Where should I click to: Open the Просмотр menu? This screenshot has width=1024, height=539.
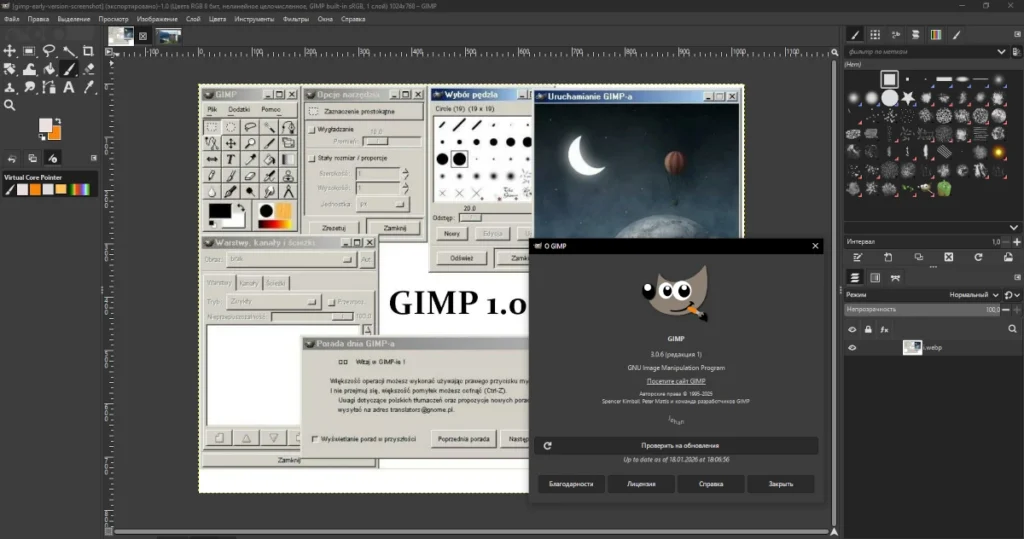[x=114, y=19]
